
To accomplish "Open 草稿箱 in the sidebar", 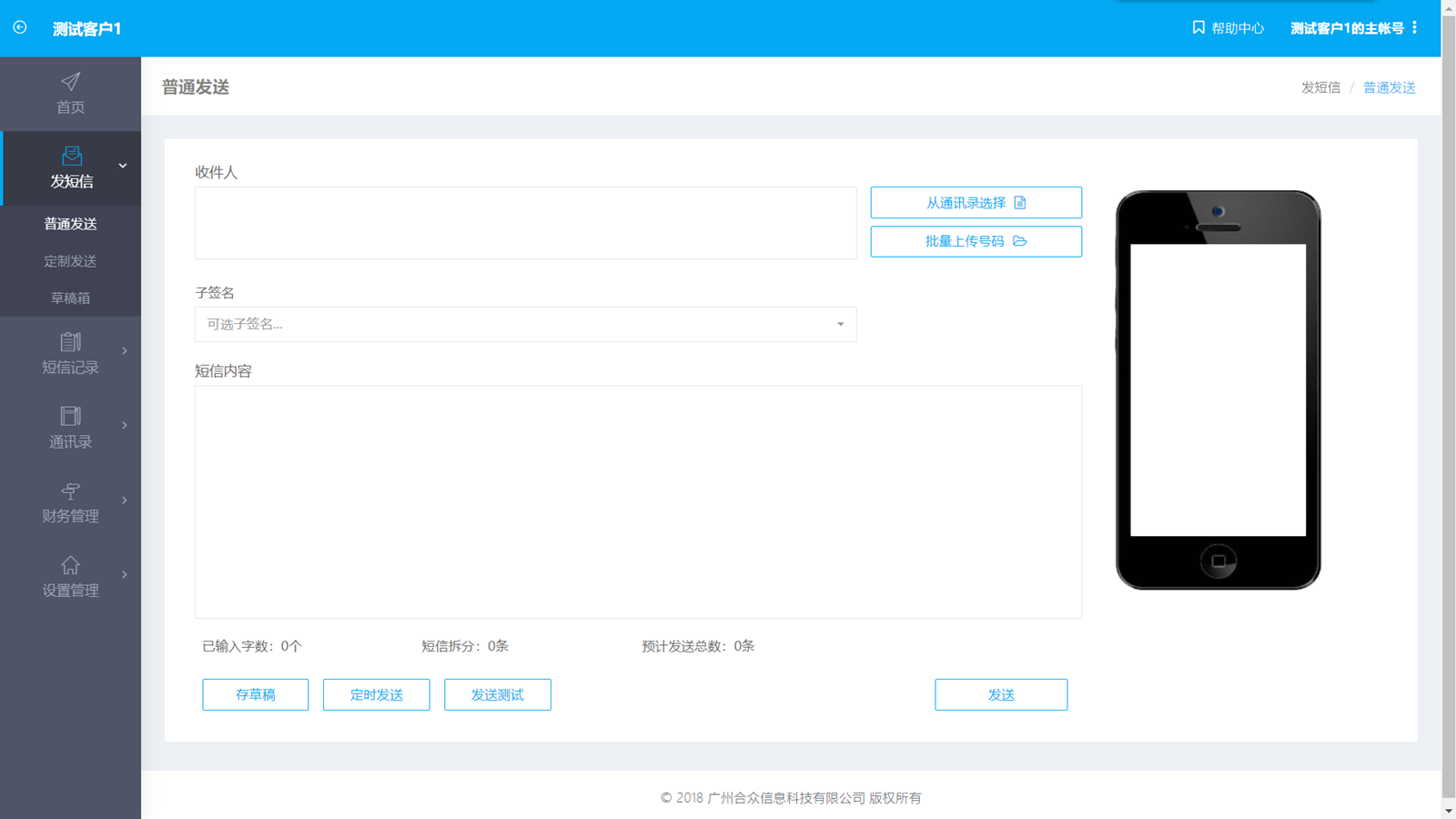I will (70, 298).
